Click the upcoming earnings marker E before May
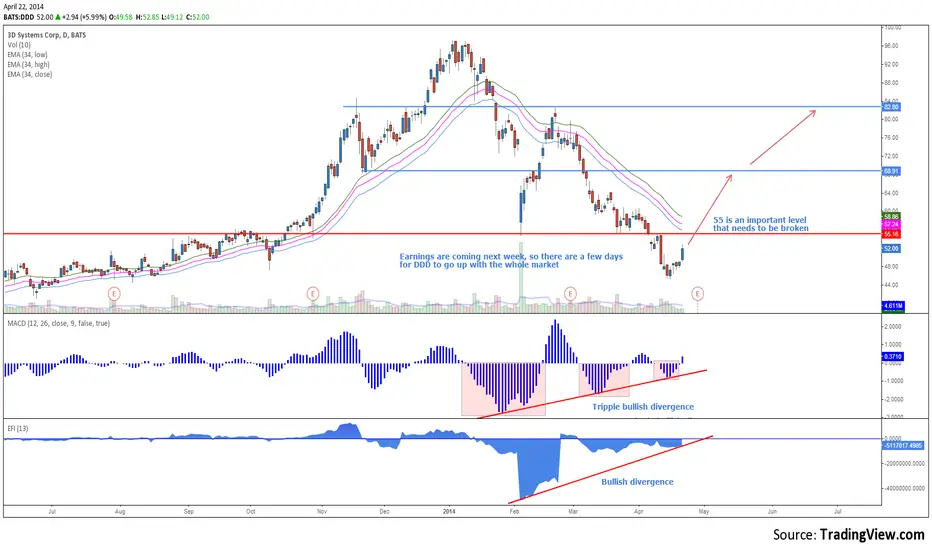This screenshot has height=550, width=932. click(x=697, y=293)
